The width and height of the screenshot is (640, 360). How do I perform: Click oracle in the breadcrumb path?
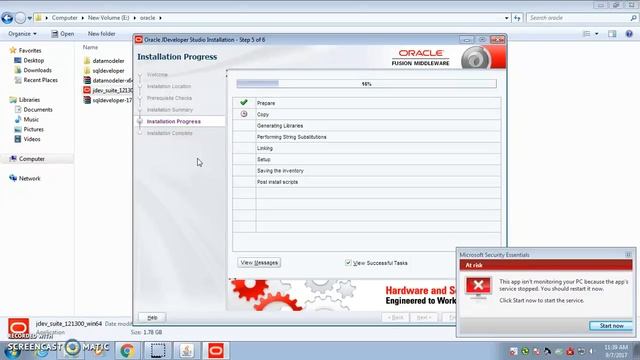point(147,18)
